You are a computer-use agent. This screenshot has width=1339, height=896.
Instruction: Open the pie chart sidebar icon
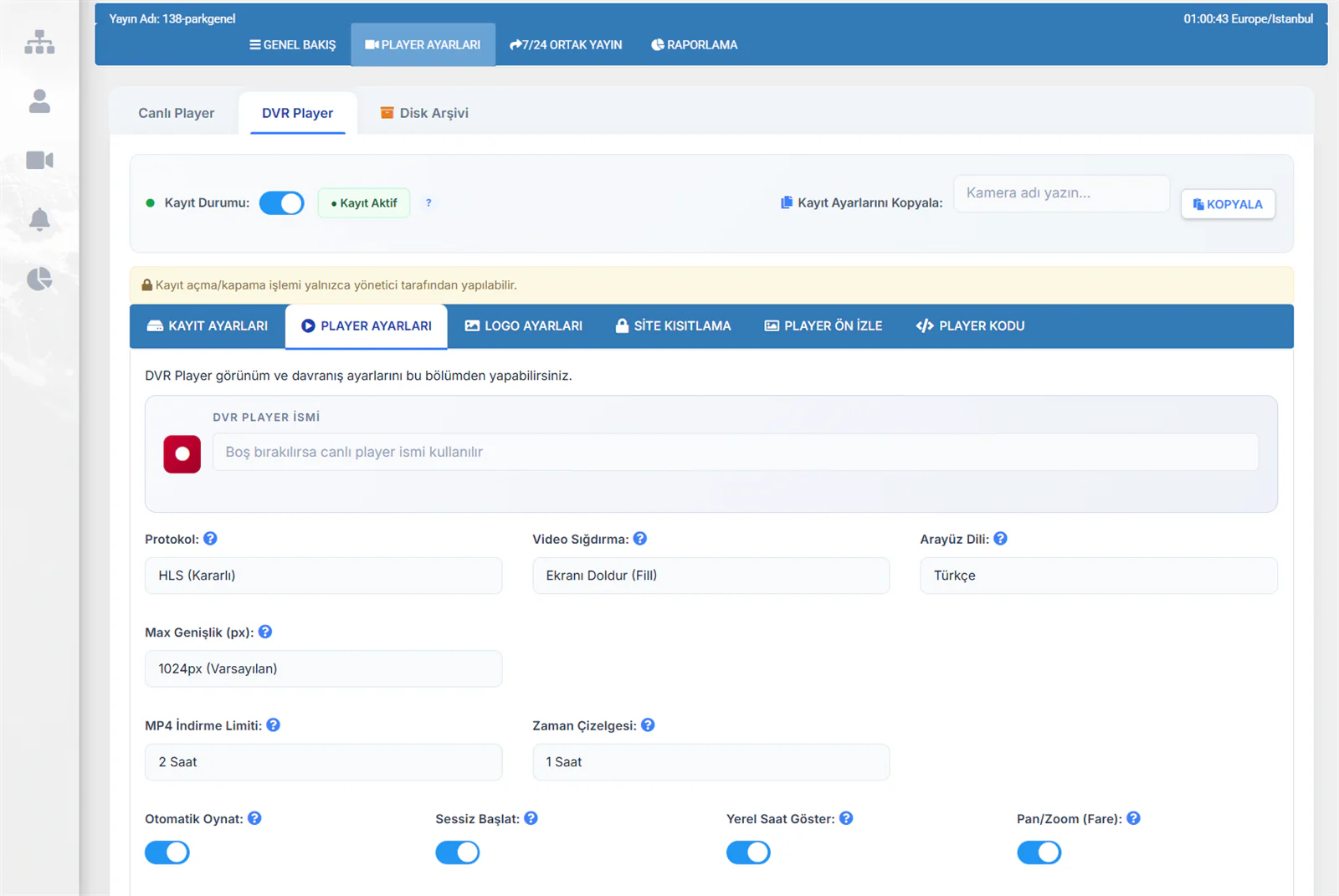[x=39, y=279]
